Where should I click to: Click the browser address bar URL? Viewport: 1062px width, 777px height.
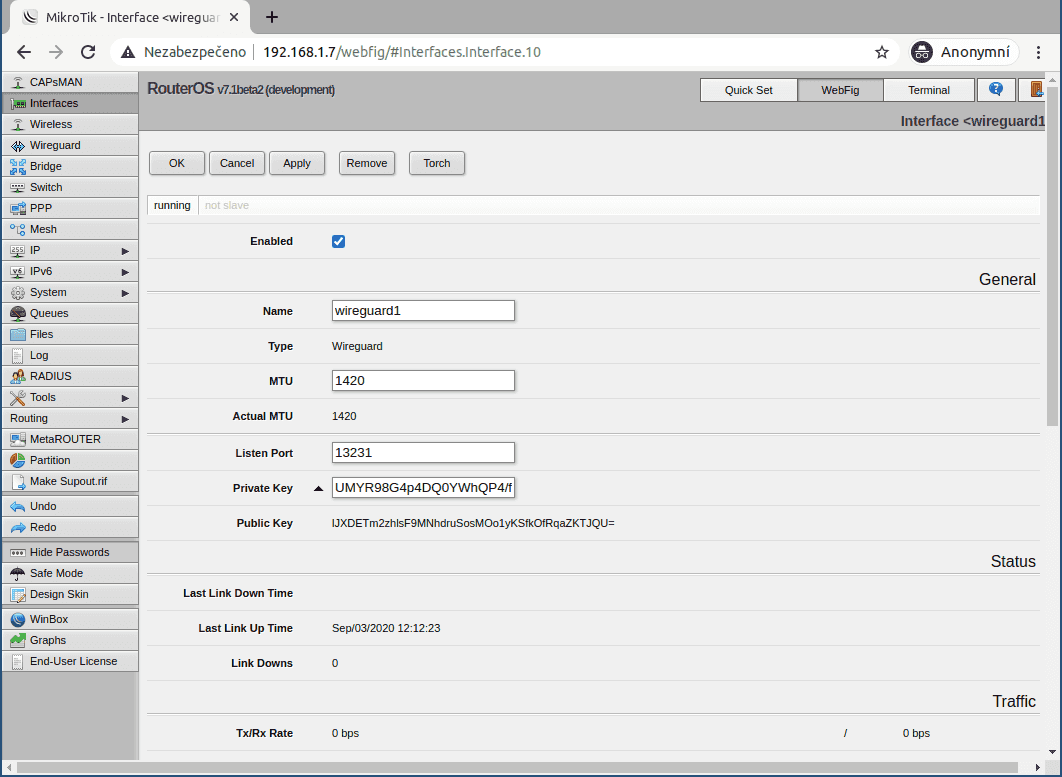click(x=402, y=52)
